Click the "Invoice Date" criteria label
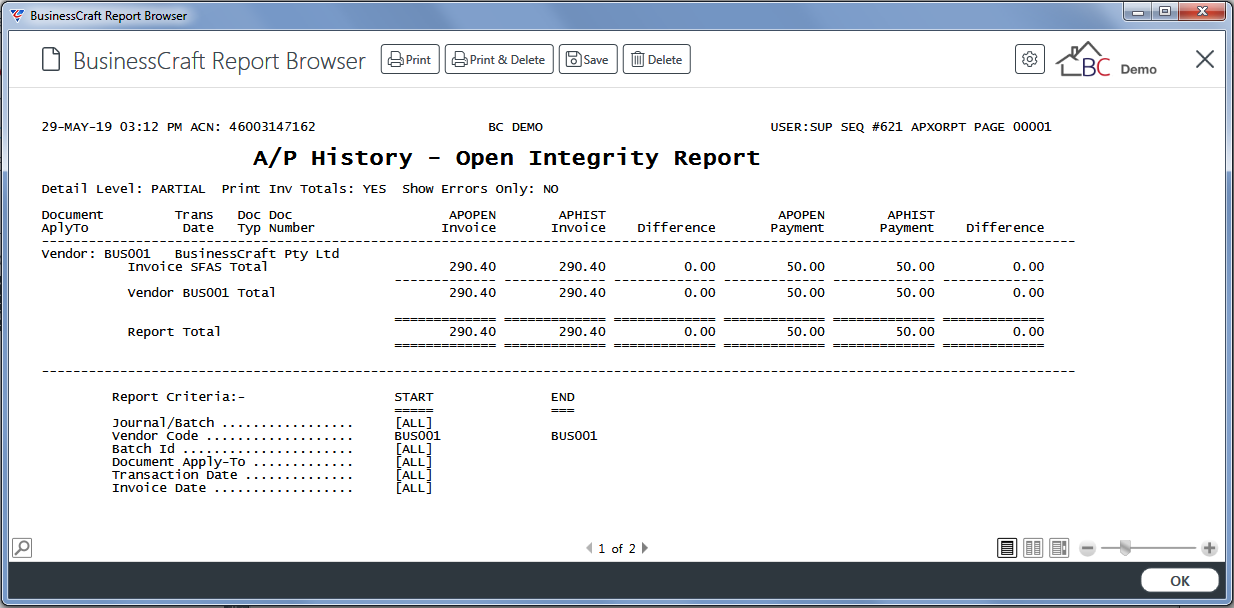This screenshot has width=1234, height=608. [159, 488]
